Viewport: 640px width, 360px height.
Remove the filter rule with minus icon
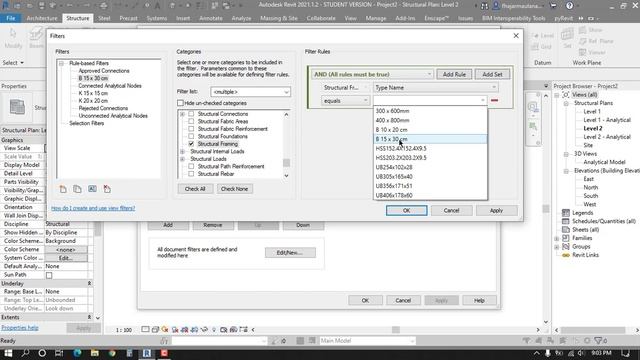pyautogui.click(x=494, y=100)
